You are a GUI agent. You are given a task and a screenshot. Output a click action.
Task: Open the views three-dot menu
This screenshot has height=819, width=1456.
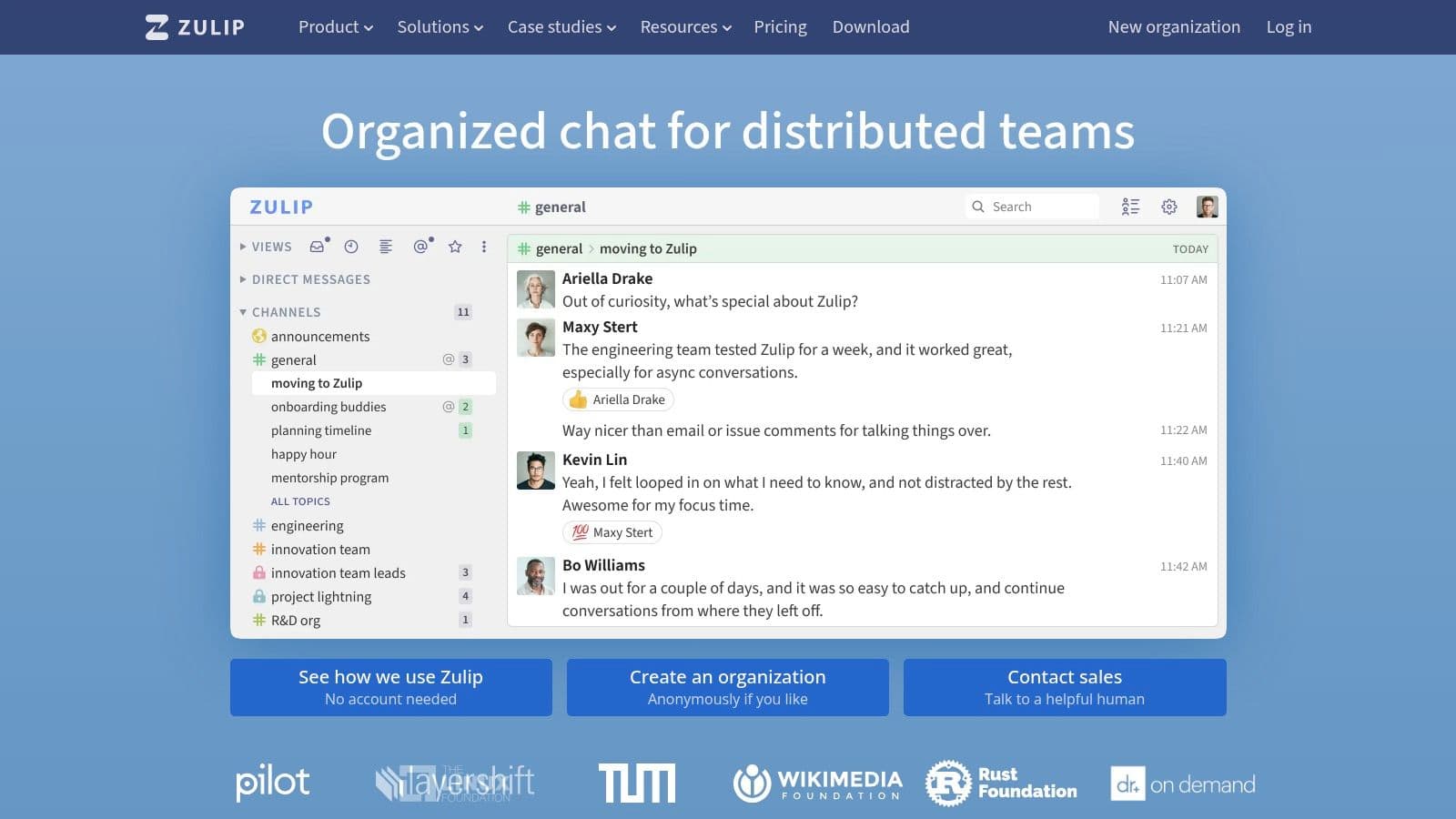(484, 247)
